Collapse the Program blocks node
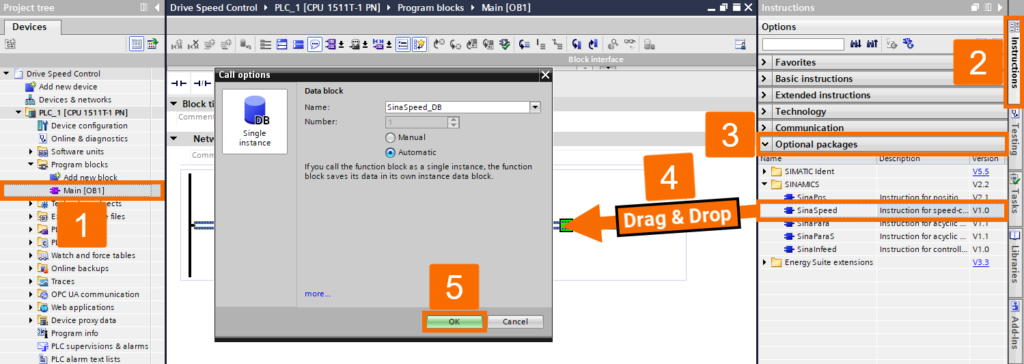The image size is (1024, 364). click(x=30, y=165)
